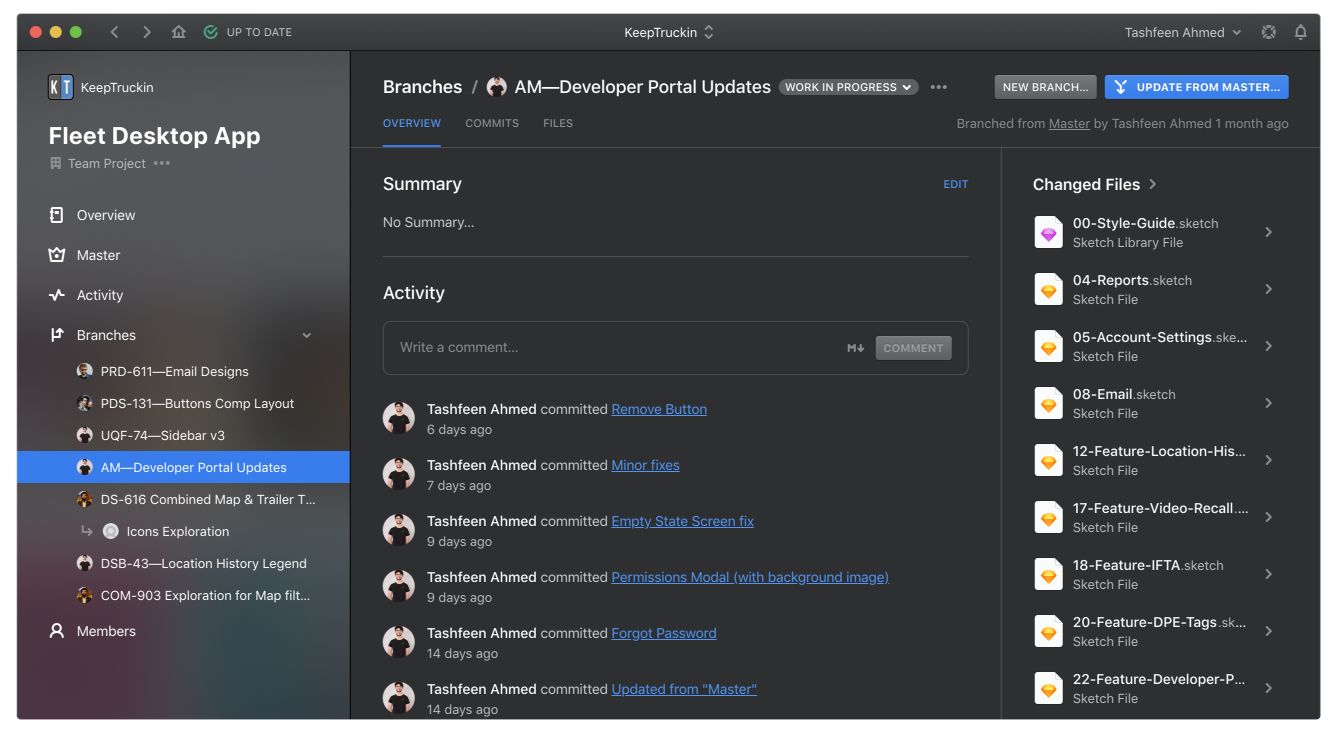Viewport: 1334px width, 734px height.
Task: Click the Fleet Desktop App project title
Action: (x=154, y=136)
